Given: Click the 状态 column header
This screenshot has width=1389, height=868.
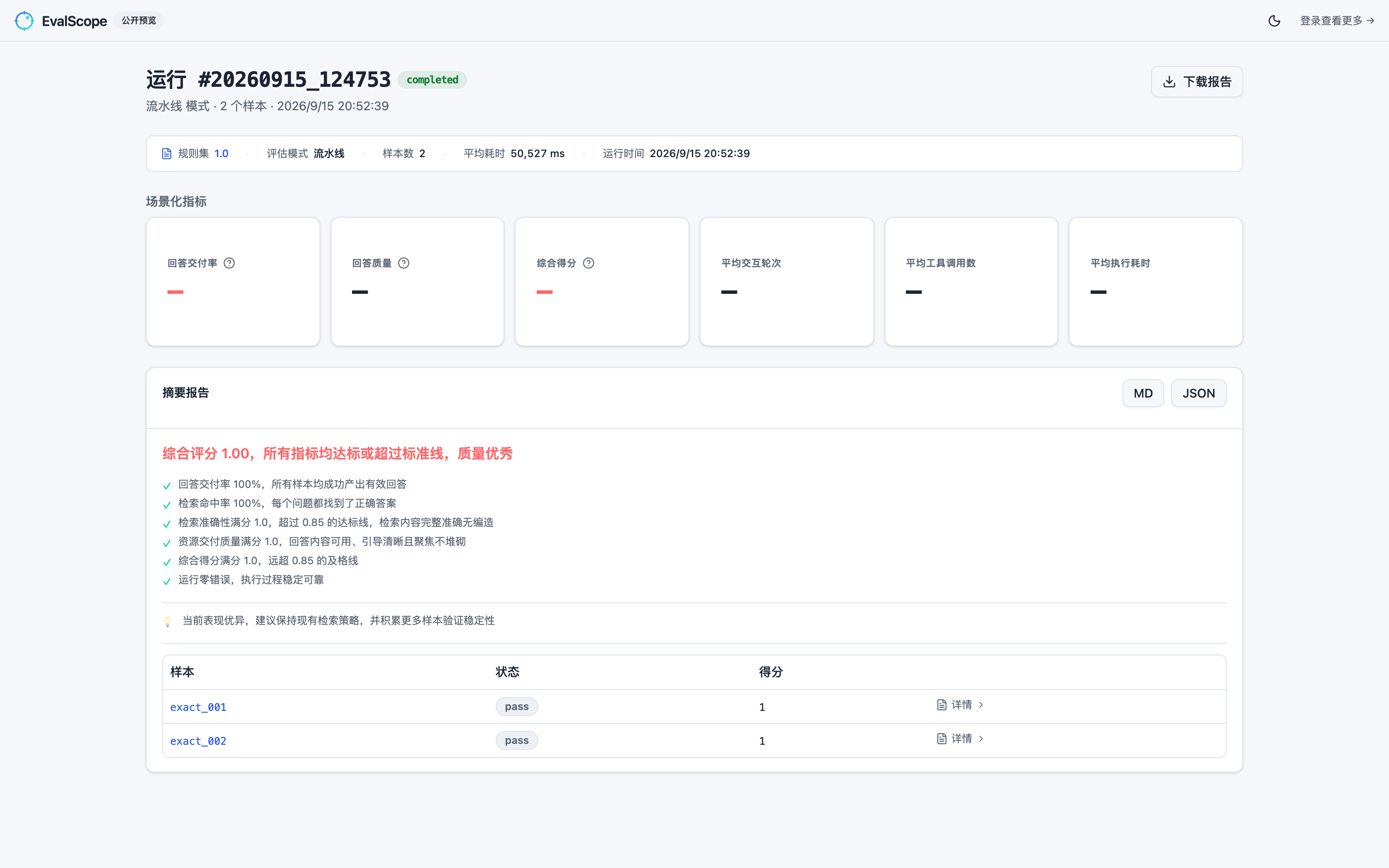Looking at the screenshot, I should click(x=507, y=672).
